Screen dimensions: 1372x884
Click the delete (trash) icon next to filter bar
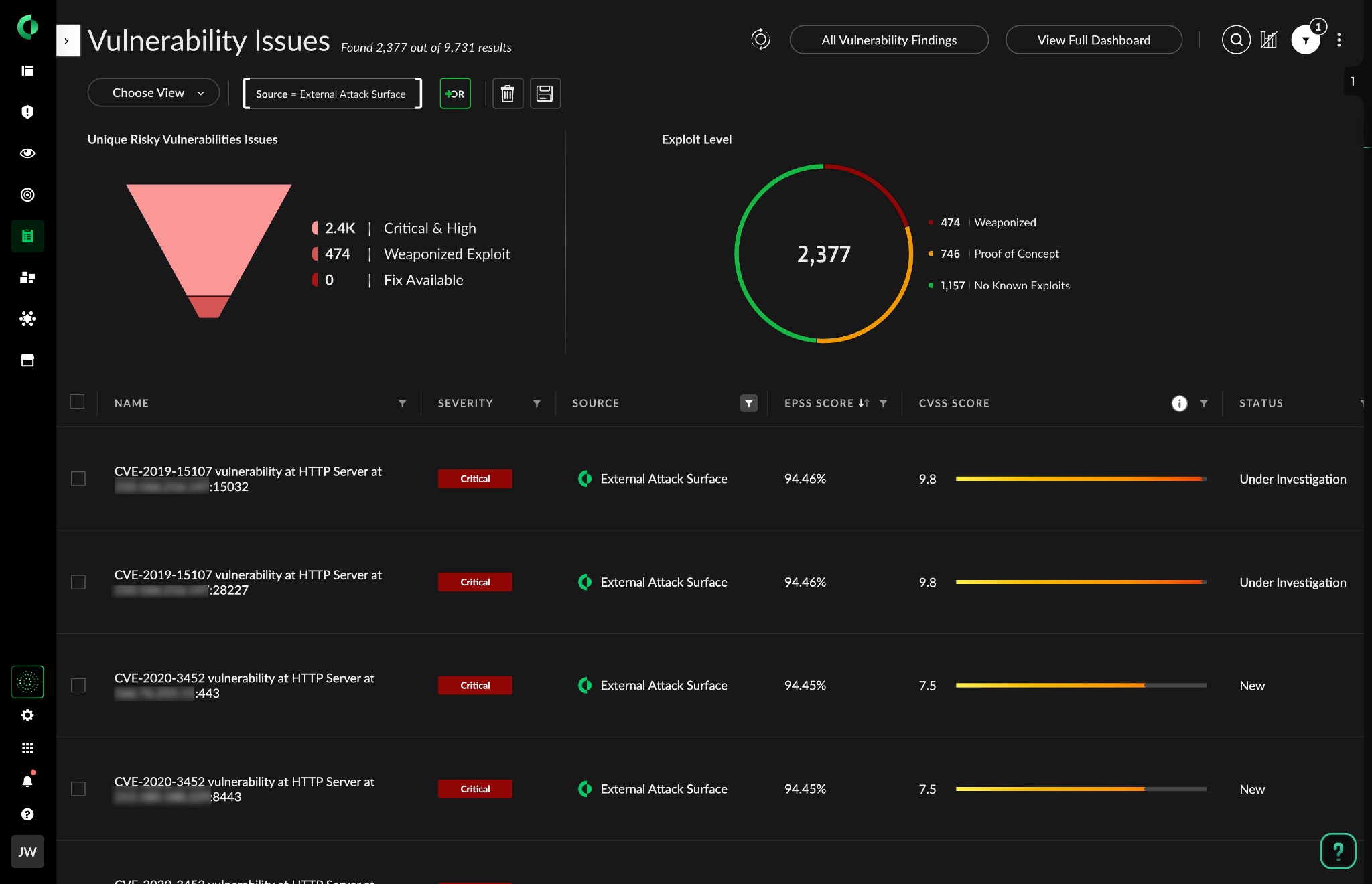coord(507,93)
